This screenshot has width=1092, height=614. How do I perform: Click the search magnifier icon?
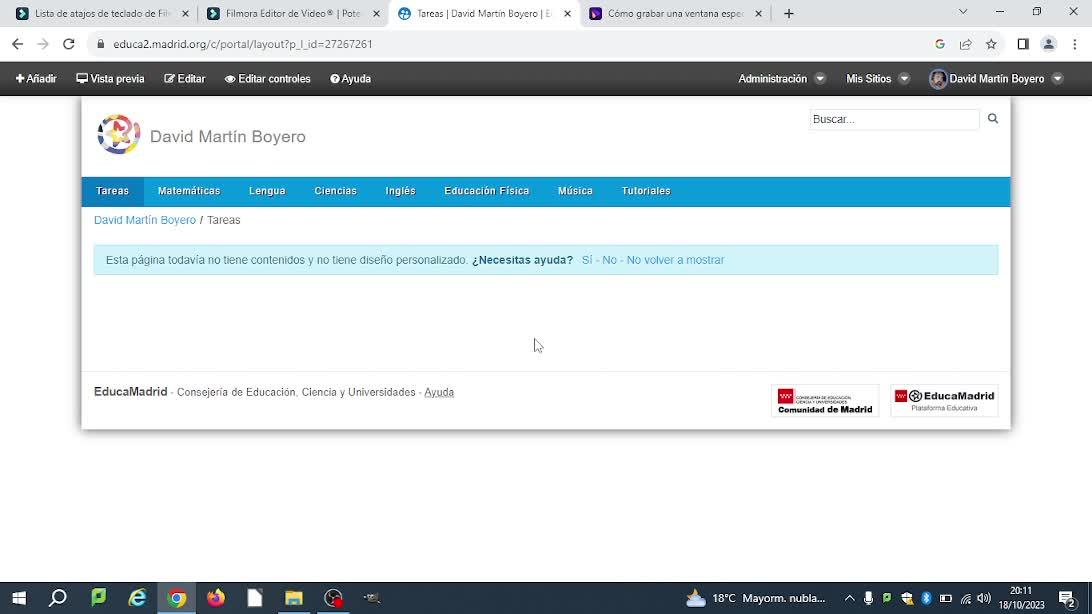pyautogui.click(x=992, y=119)
